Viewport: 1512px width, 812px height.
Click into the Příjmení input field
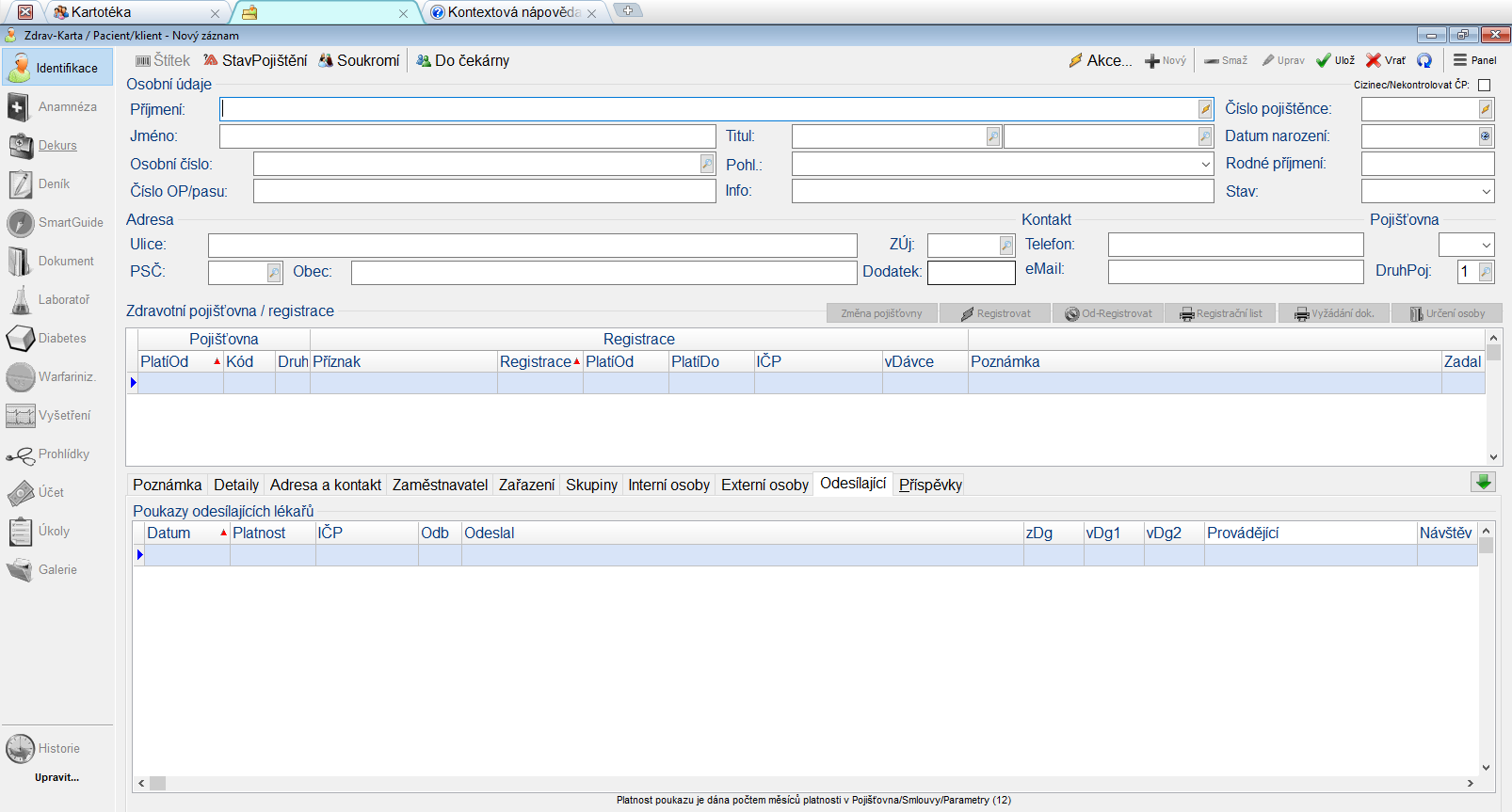[x=708, y=109]
